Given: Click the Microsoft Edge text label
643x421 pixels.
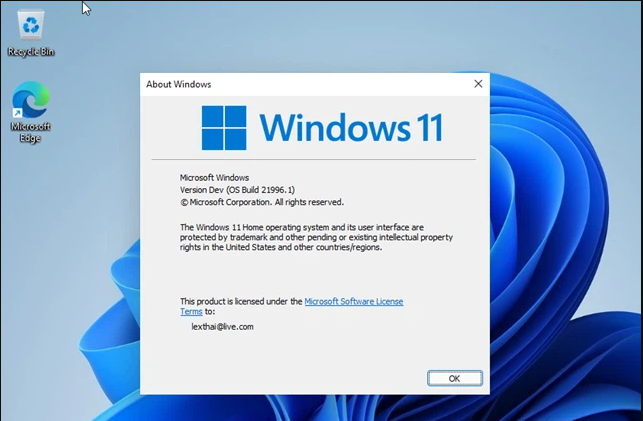Looking at the screenshot, I should [x=30, y=133].
